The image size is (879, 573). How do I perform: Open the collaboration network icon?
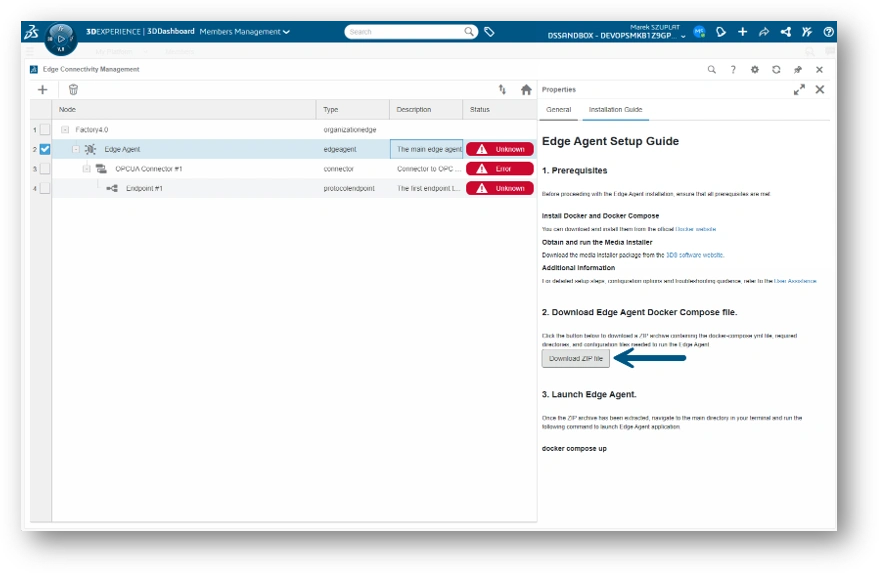click(x=785, y=32)
